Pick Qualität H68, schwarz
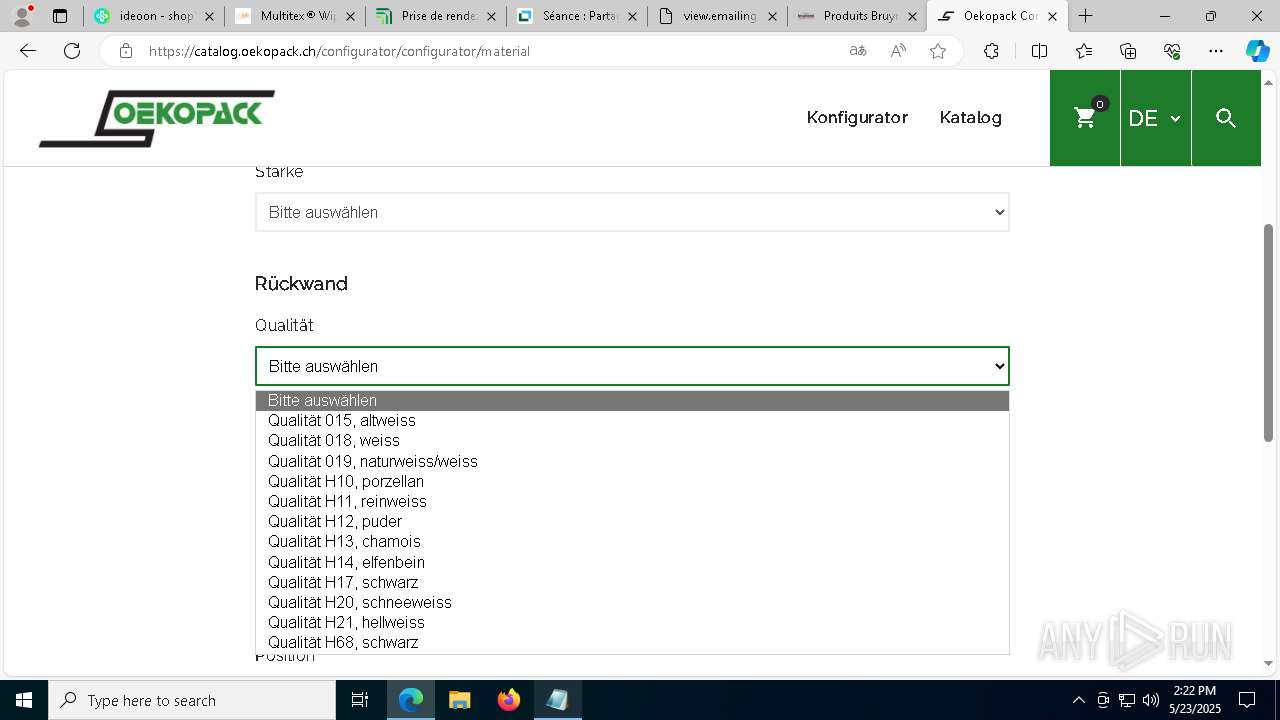This screenshot has height=720, width=1280. 632,643
